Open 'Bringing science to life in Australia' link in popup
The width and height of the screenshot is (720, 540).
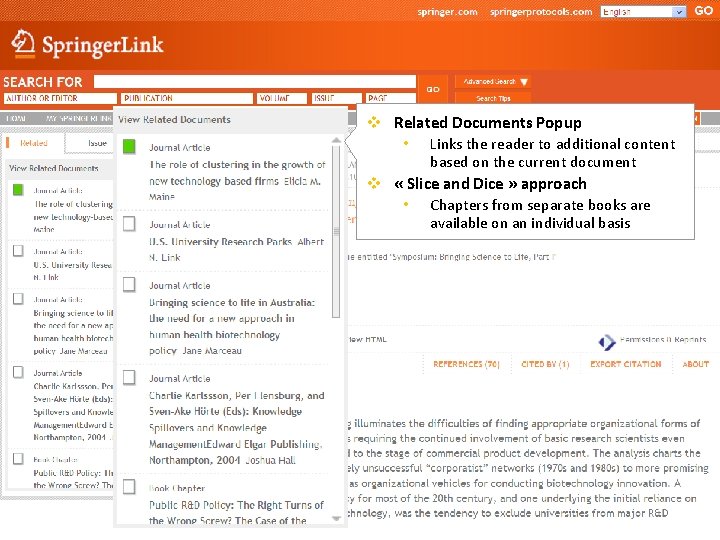232,326
